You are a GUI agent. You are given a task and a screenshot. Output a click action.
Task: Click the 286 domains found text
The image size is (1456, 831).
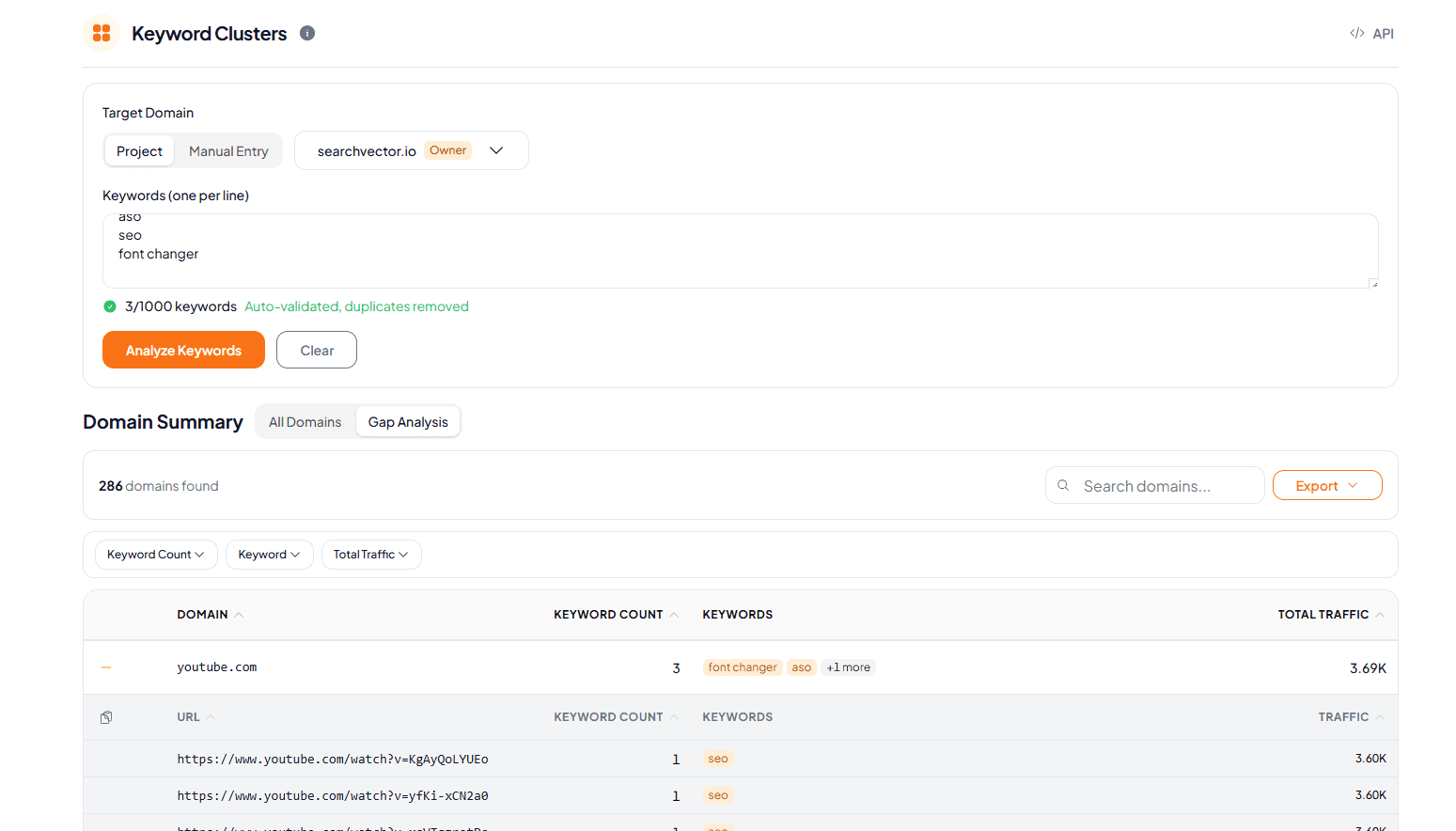point(159,486)
